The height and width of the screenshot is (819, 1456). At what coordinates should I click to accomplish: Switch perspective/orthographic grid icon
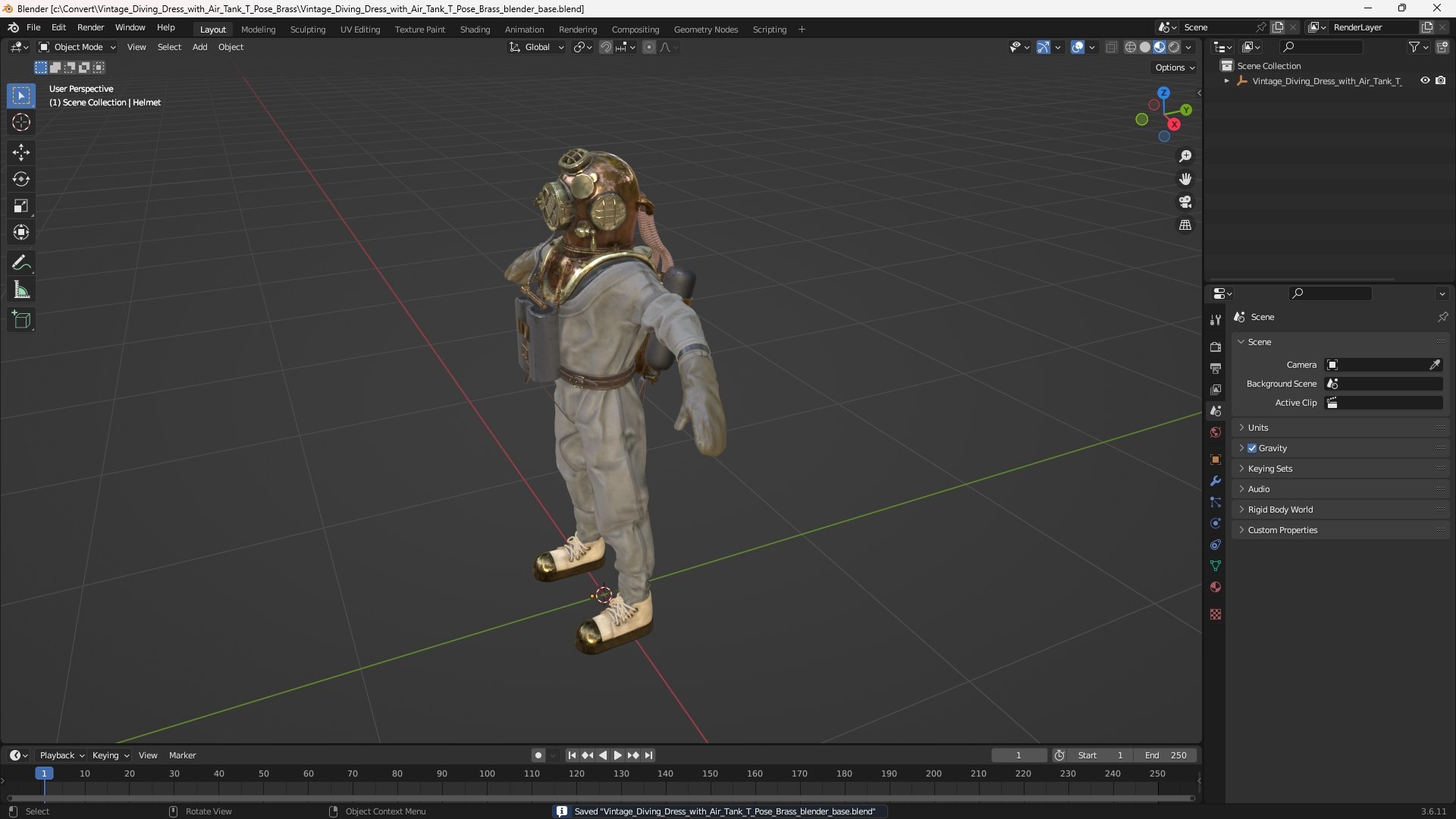click(x=1185, y=225)
